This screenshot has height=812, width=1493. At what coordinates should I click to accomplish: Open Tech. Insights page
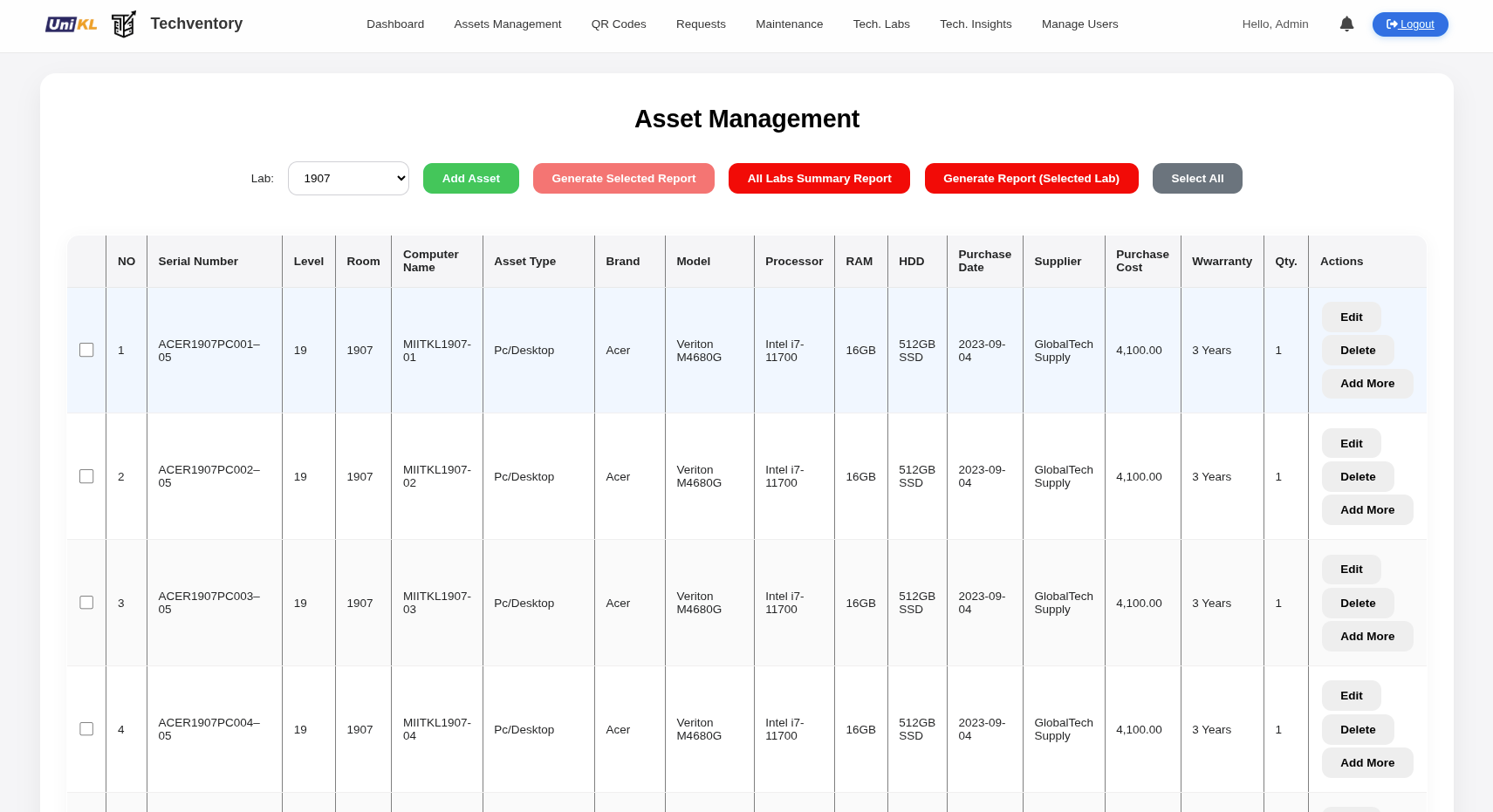[x=976, y=24]
